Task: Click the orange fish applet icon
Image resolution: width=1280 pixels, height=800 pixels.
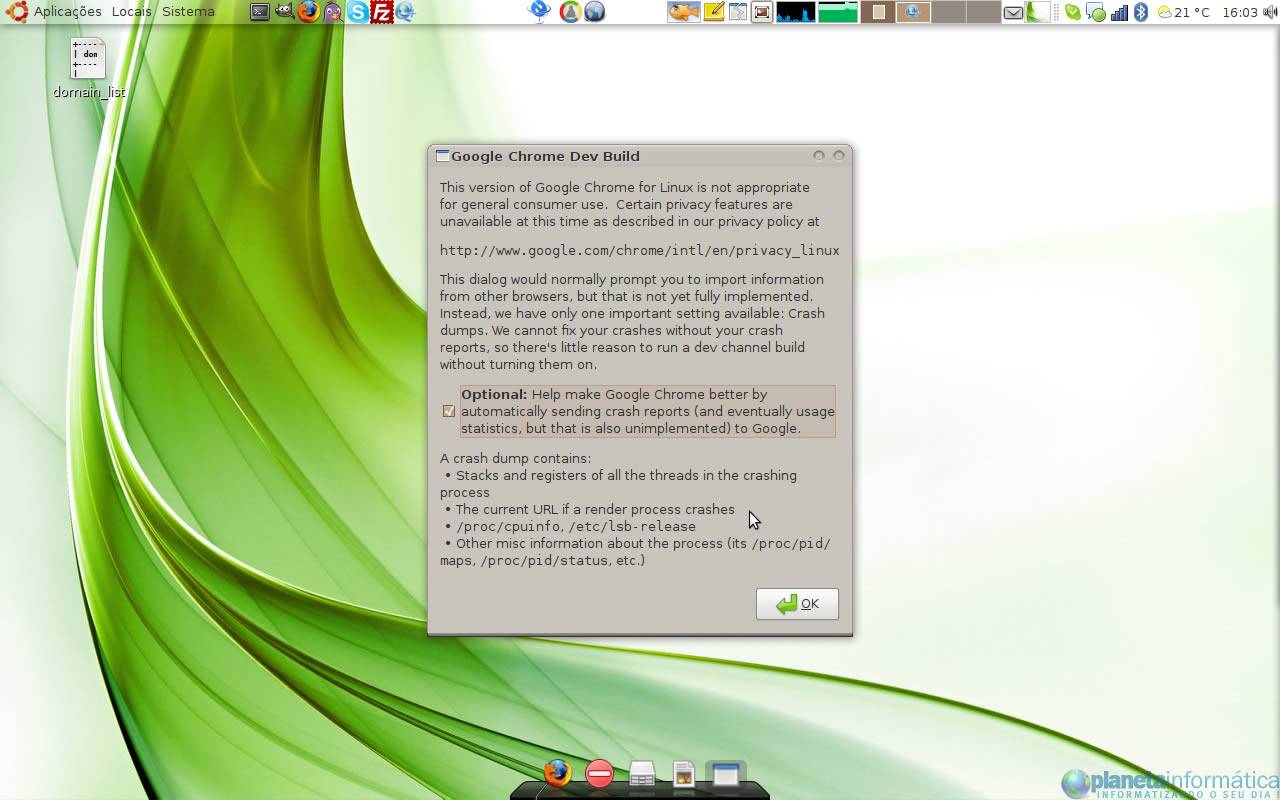Action: coord(684,12)
